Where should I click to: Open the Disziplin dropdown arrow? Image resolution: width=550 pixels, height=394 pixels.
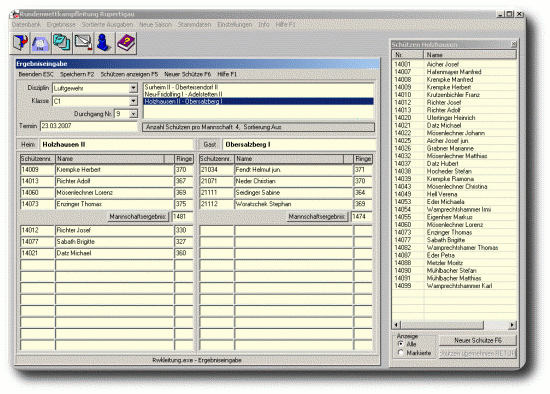click(x=133, y=88)
